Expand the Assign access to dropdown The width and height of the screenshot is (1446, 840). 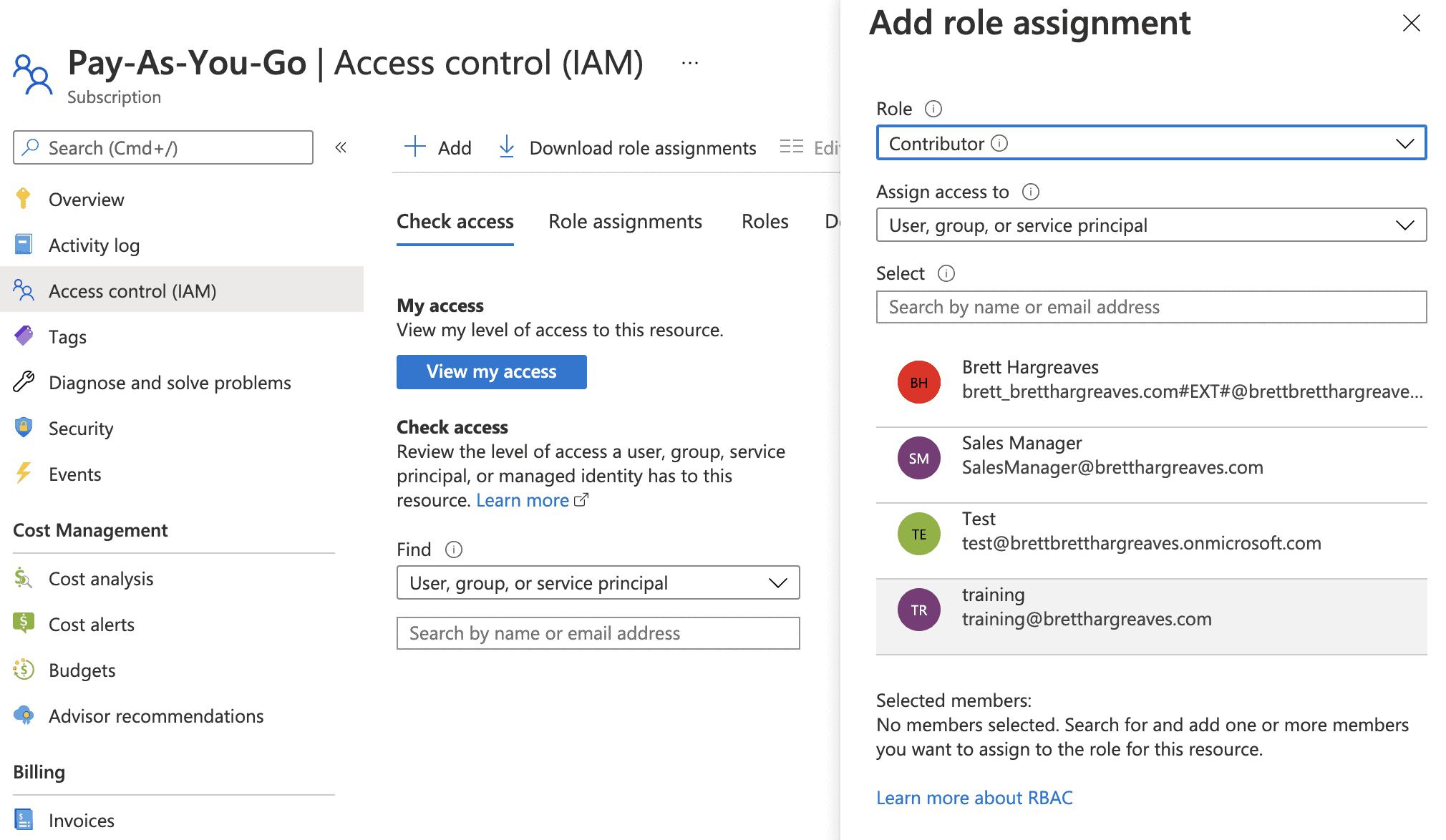[1151, 225]
